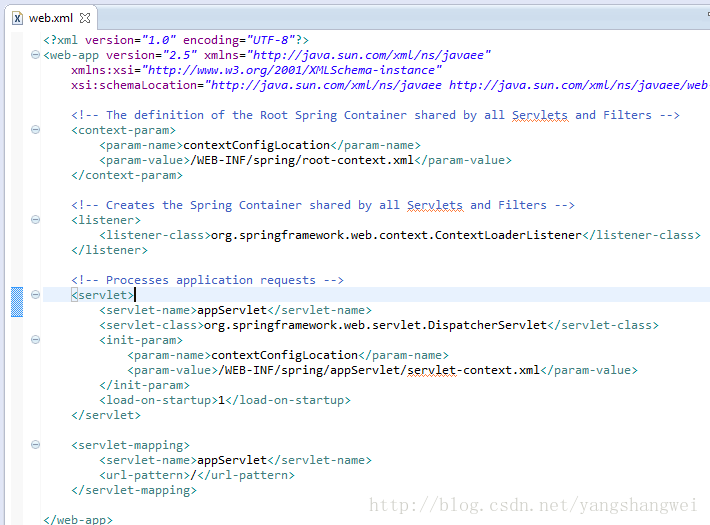
Task: Click the XML file icon on web.xml tab
Action: [17, 17]
